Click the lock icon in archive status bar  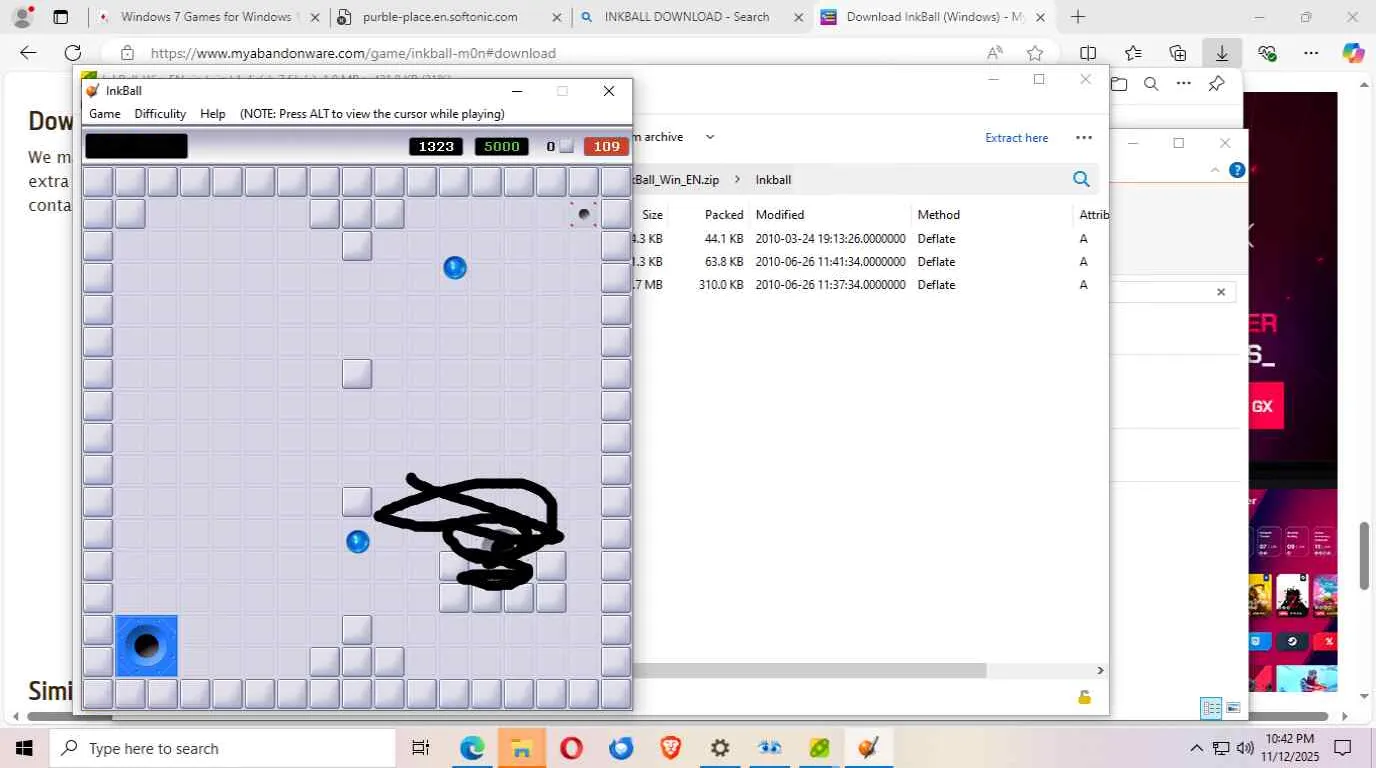(1084, 697)
